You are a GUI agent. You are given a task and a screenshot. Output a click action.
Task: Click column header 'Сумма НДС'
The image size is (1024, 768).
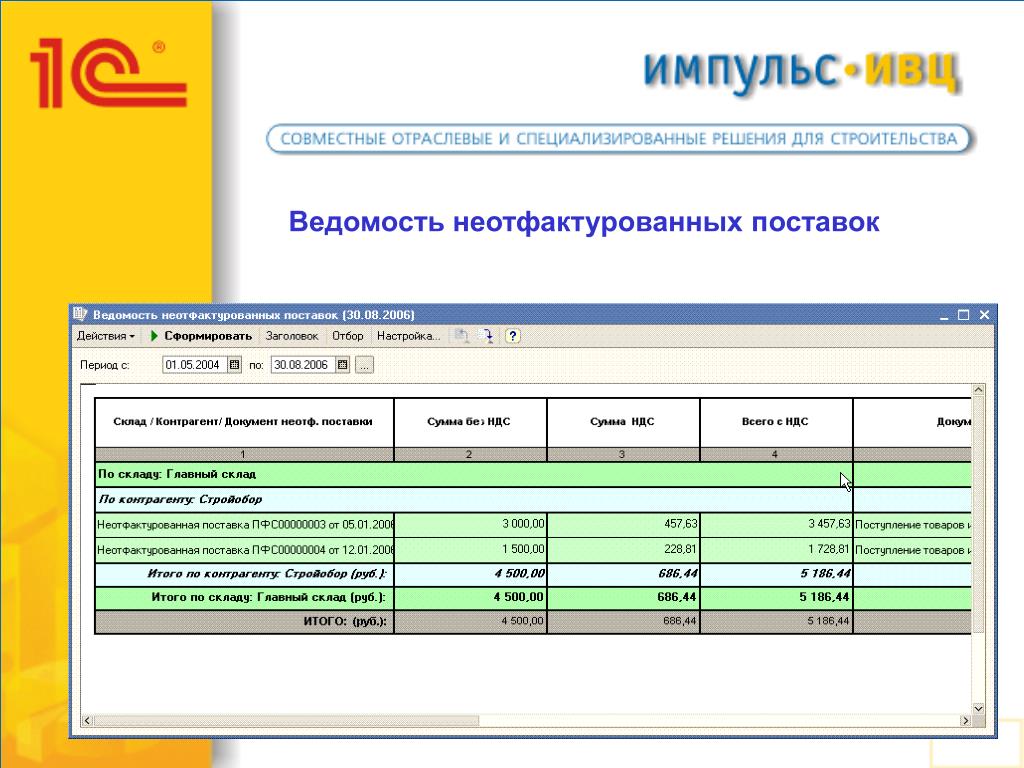coord(622,422)
